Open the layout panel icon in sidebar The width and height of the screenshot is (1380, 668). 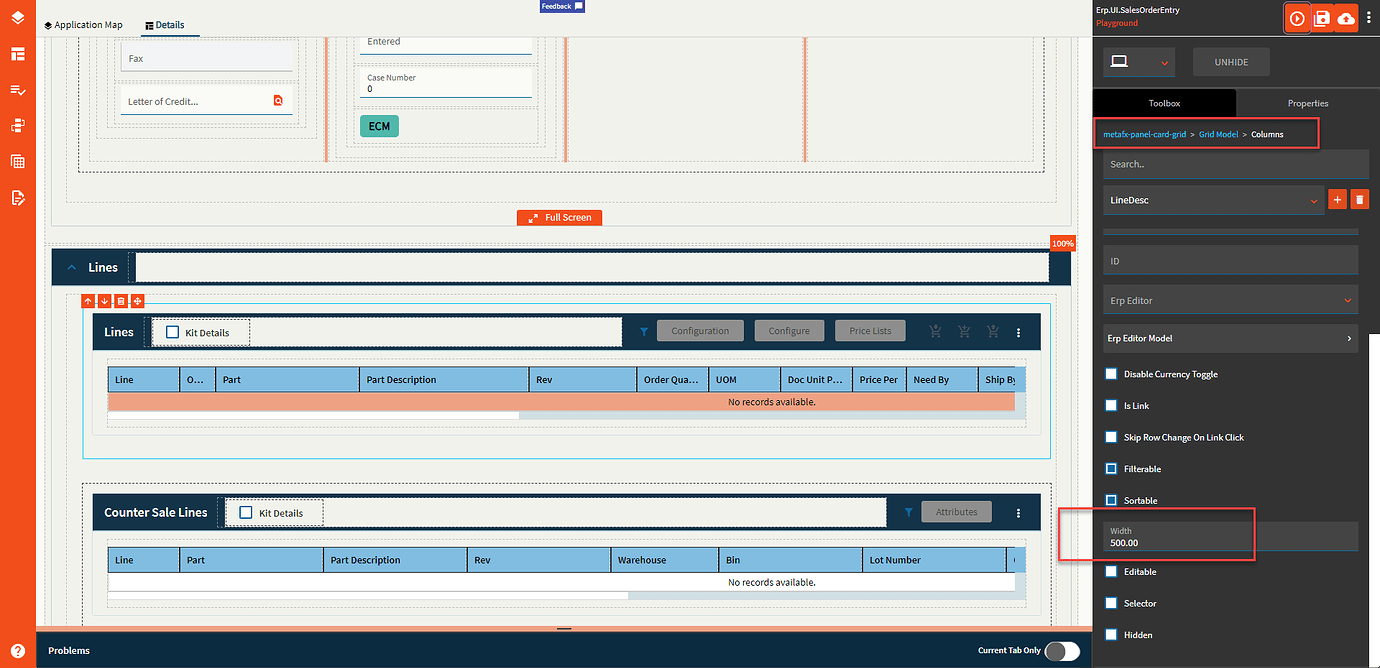pyautogui.click(x=18, y=53)
